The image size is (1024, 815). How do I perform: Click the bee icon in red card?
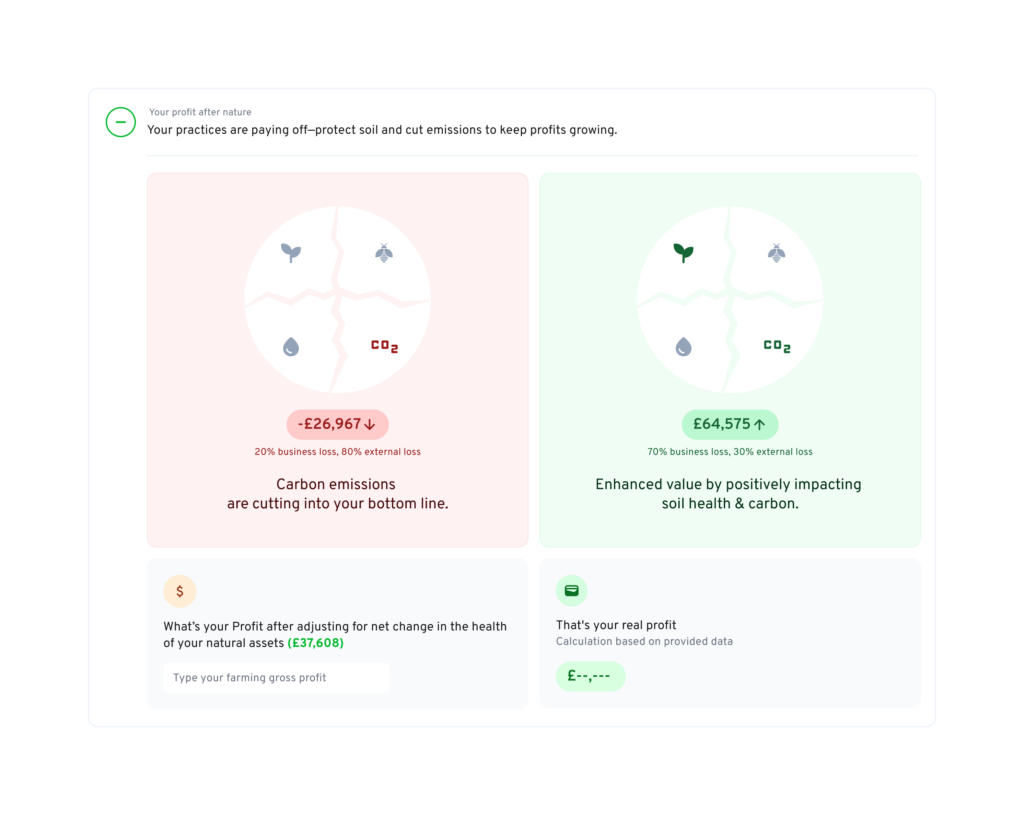pos(384,253)
